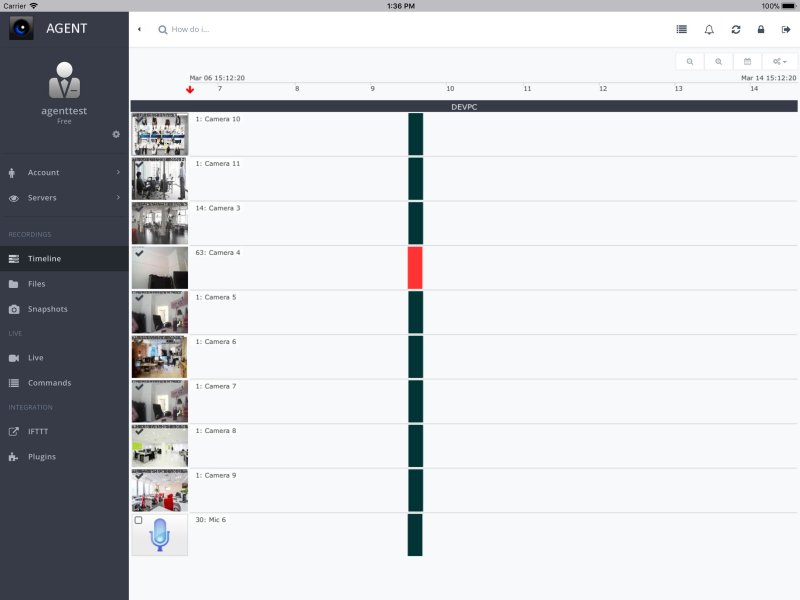Zoom in the timeline

[x=718, y=62]
